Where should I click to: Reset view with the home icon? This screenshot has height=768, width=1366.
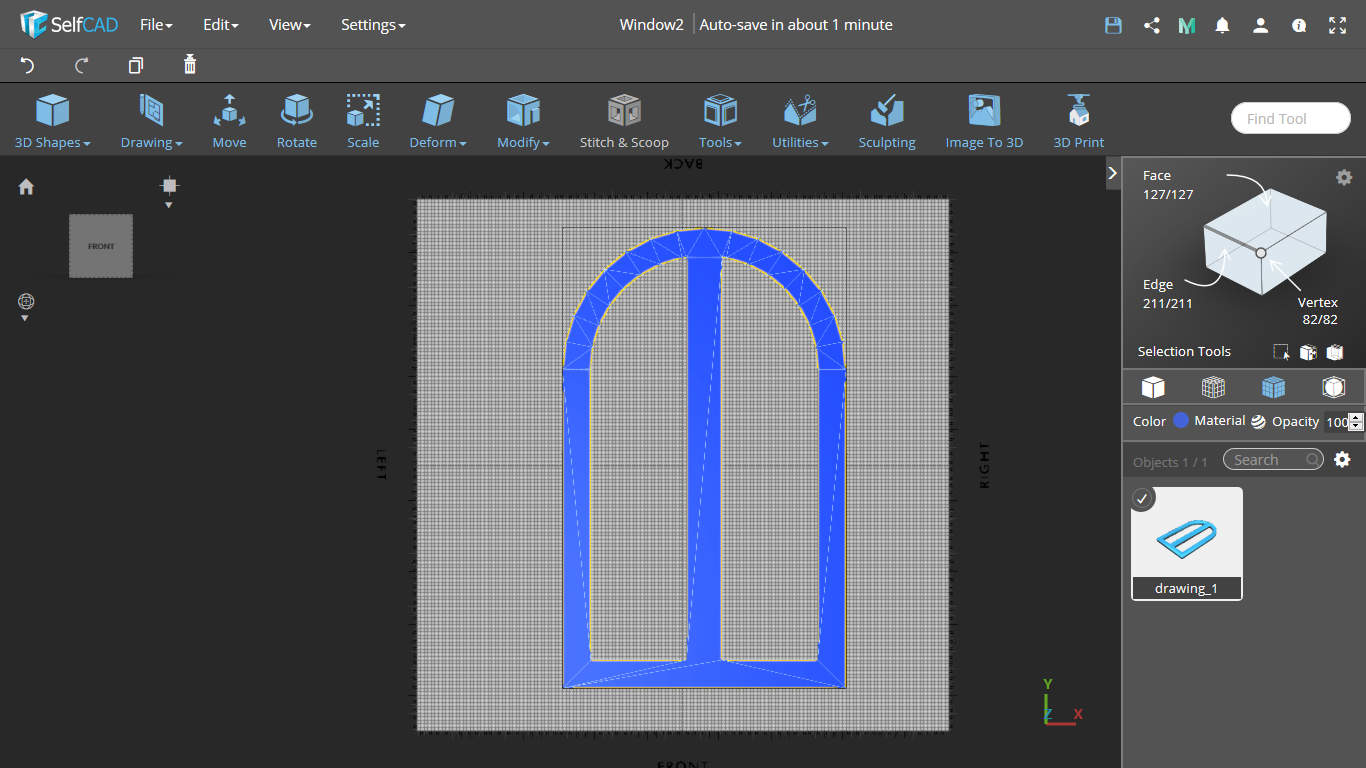coord(26,186)
